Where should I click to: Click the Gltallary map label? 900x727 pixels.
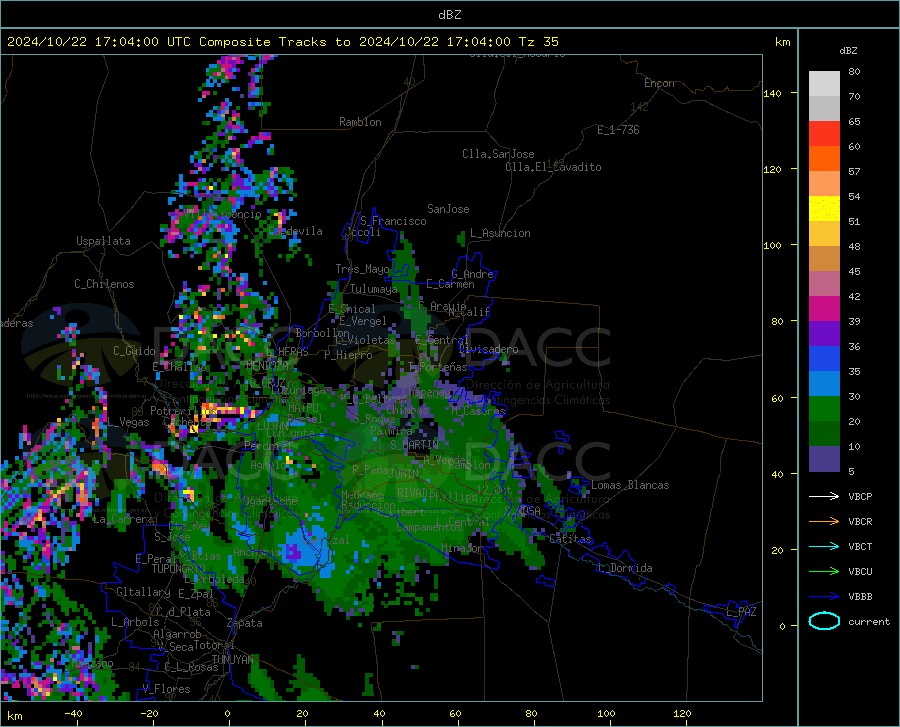click(x=143, y=592)
